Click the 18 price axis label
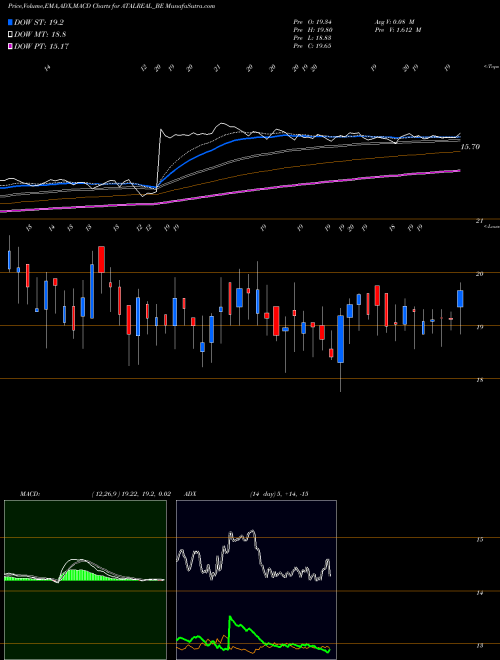The image size is (500, 660). (x=479, y=380)
